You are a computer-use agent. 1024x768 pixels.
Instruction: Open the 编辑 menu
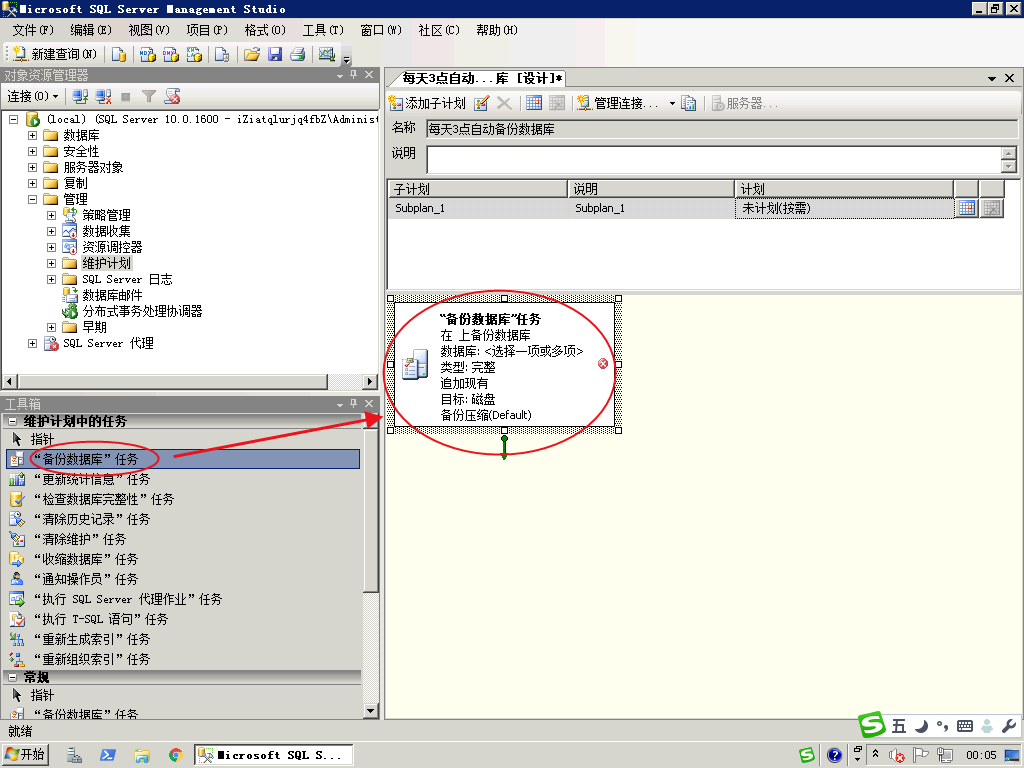91,30
